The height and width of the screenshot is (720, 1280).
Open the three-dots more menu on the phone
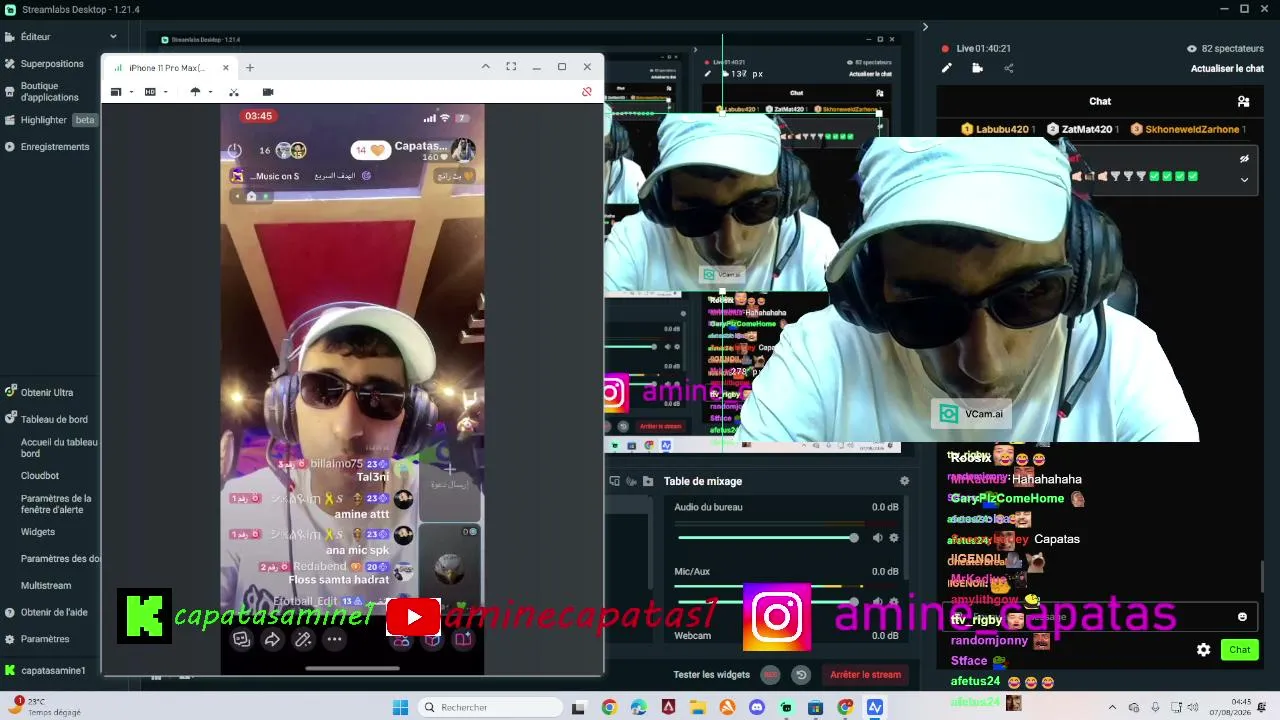pyautogui.click(x=334, y=640)
